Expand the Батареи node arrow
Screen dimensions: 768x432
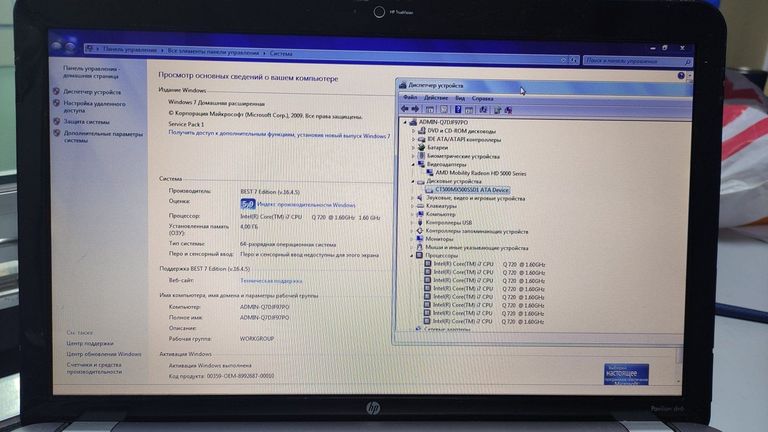click(413, 147)
